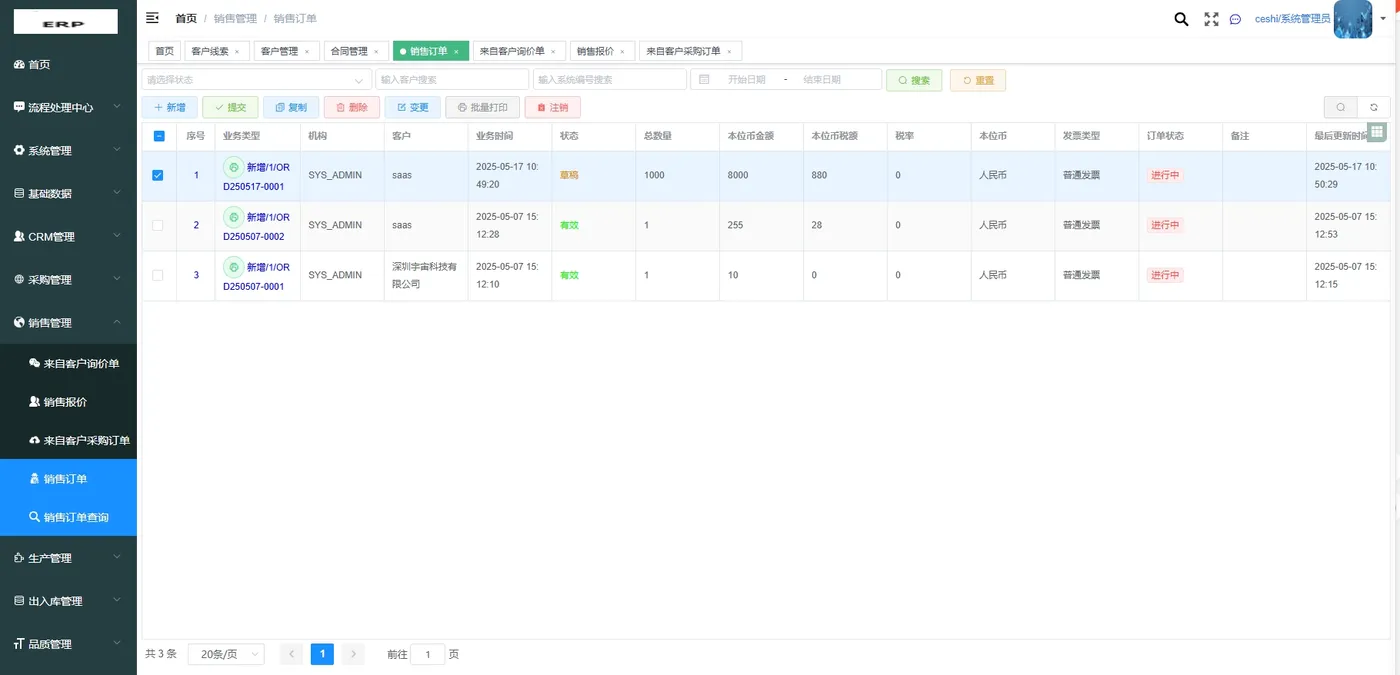Image resolution: width=1400 pixels, height=675 pixels.
Task: Collapse the sidebar with the hamburger icon
Action: [x=152, y=18]
